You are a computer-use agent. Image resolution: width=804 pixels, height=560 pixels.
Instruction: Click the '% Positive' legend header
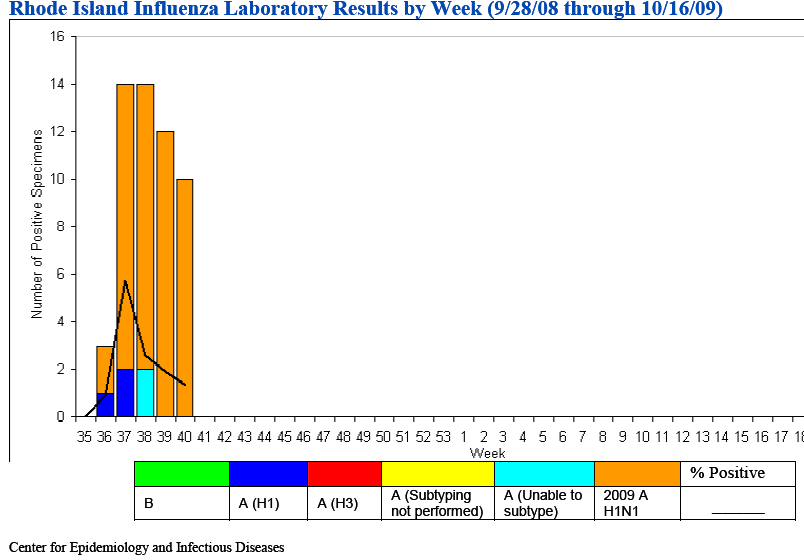click(x=727, y=473)
